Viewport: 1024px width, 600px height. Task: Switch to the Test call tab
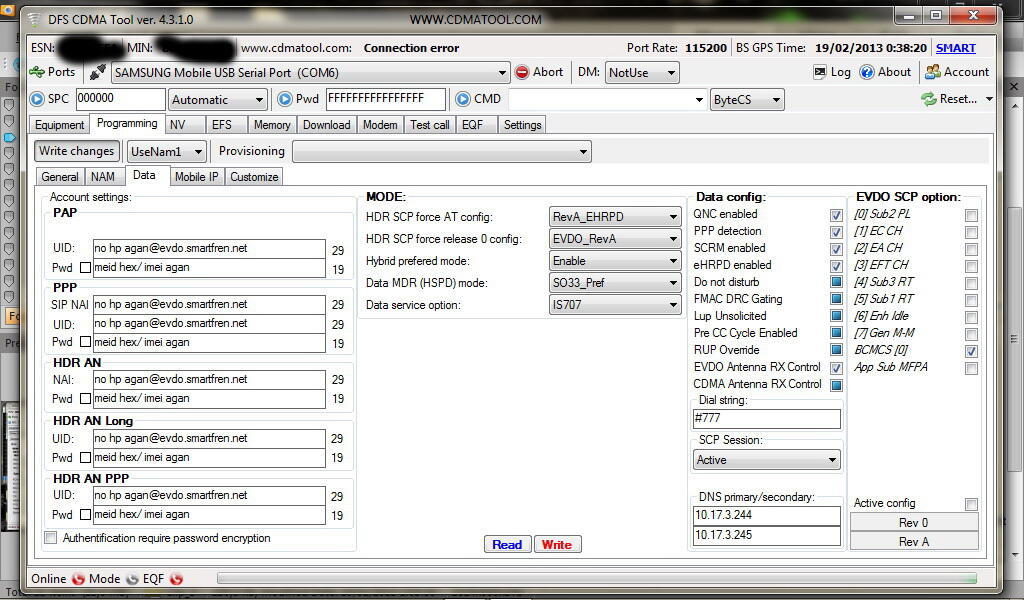point(430,125)
